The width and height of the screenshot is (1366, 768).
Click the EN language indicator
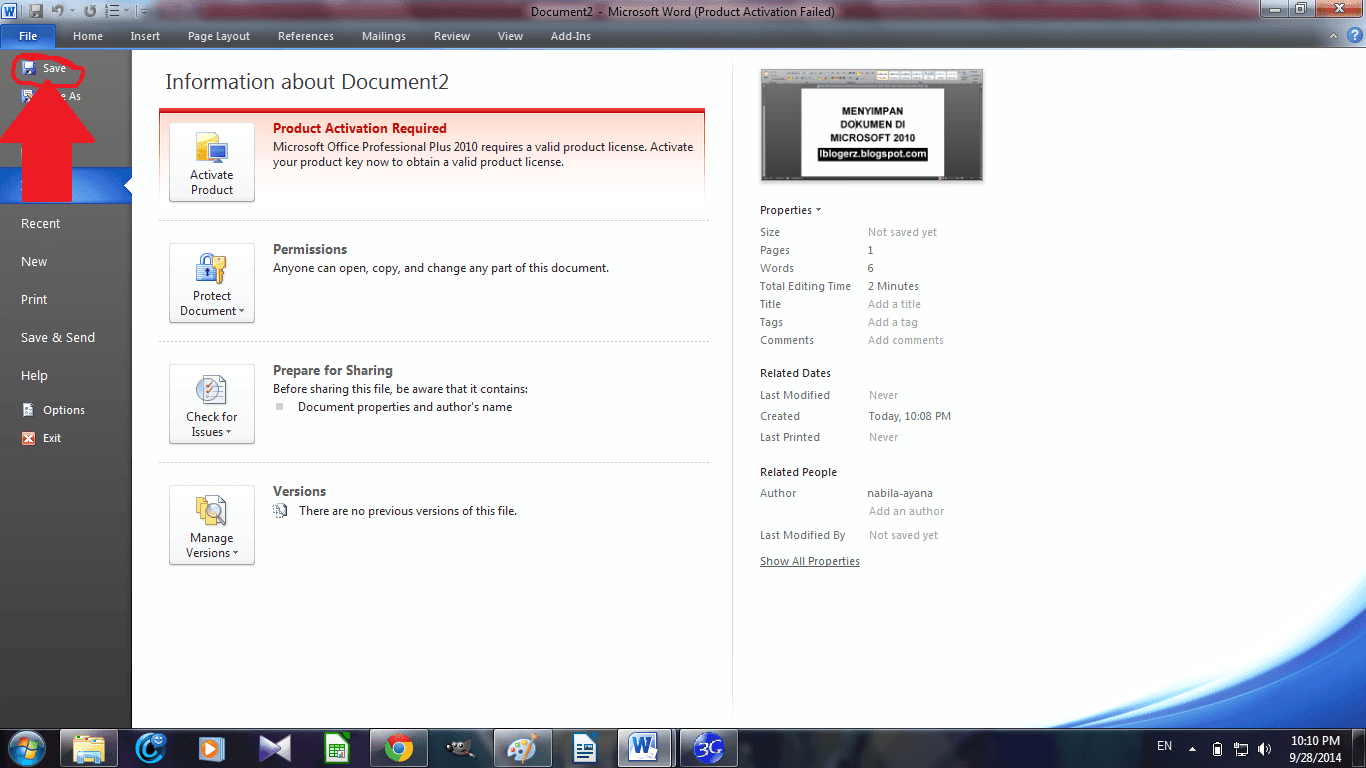tap(1164, 746)
